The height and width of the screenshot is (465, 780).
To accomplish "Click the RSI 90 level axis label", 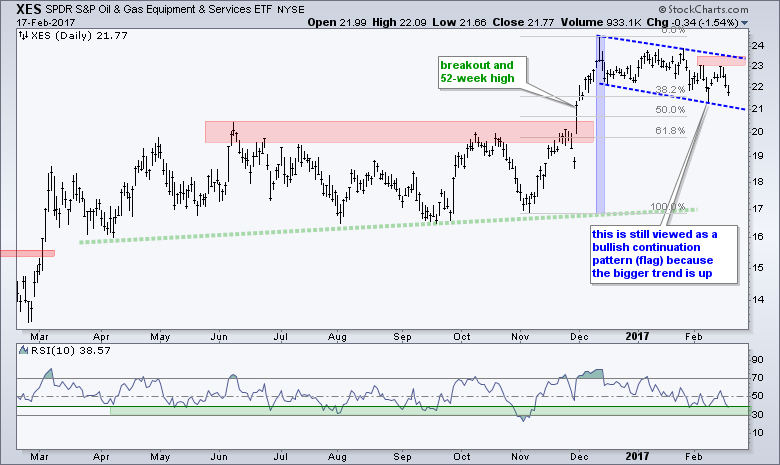I will 758,360.
